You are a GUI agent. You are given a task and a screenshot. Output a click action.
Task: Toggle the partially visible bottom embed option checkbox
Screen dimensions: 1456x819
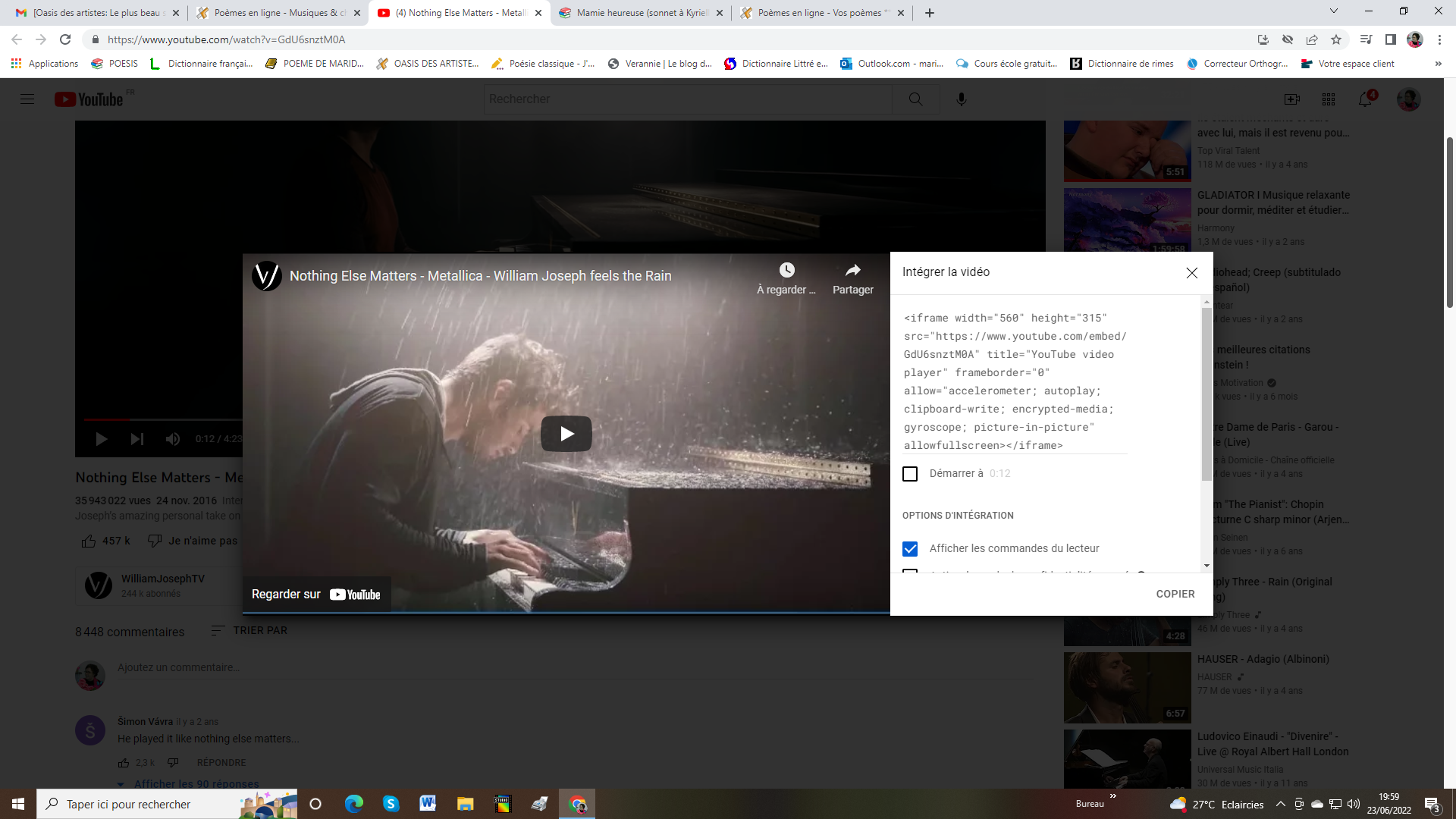point(910,571)
